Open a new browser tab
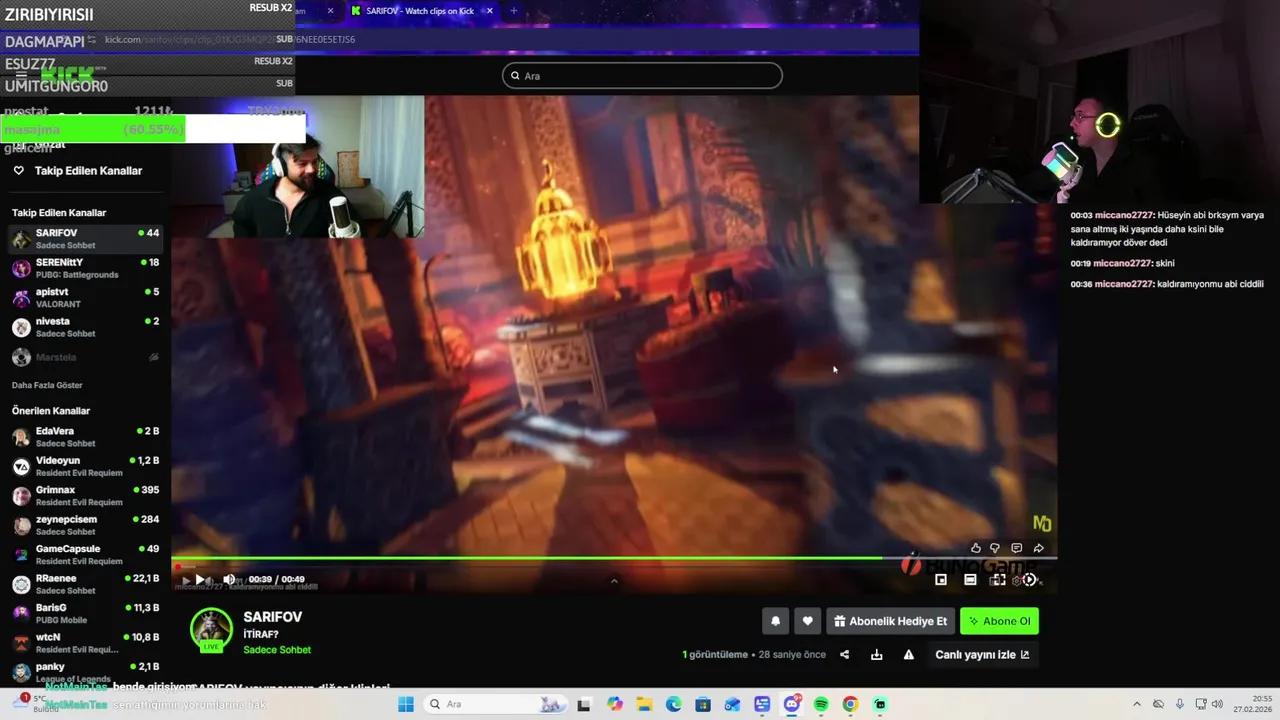The width and height of the screenshot is (1280, 720). [x=514, y=11]
